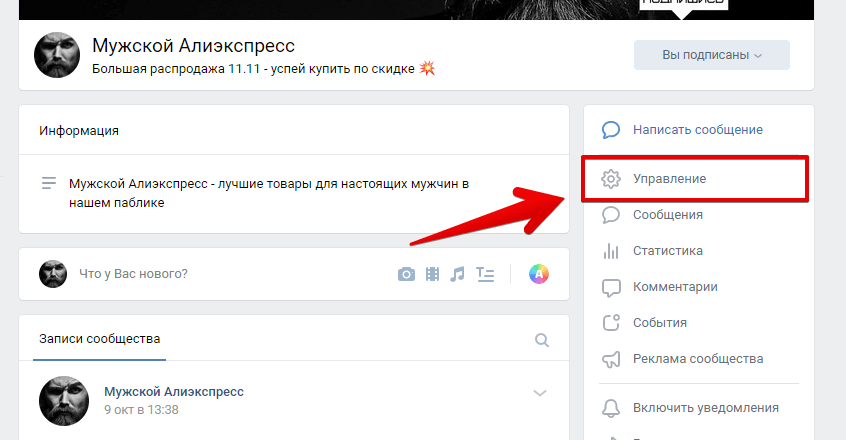
Task: Open the Статистика bar chart icon
Action: 611,251
